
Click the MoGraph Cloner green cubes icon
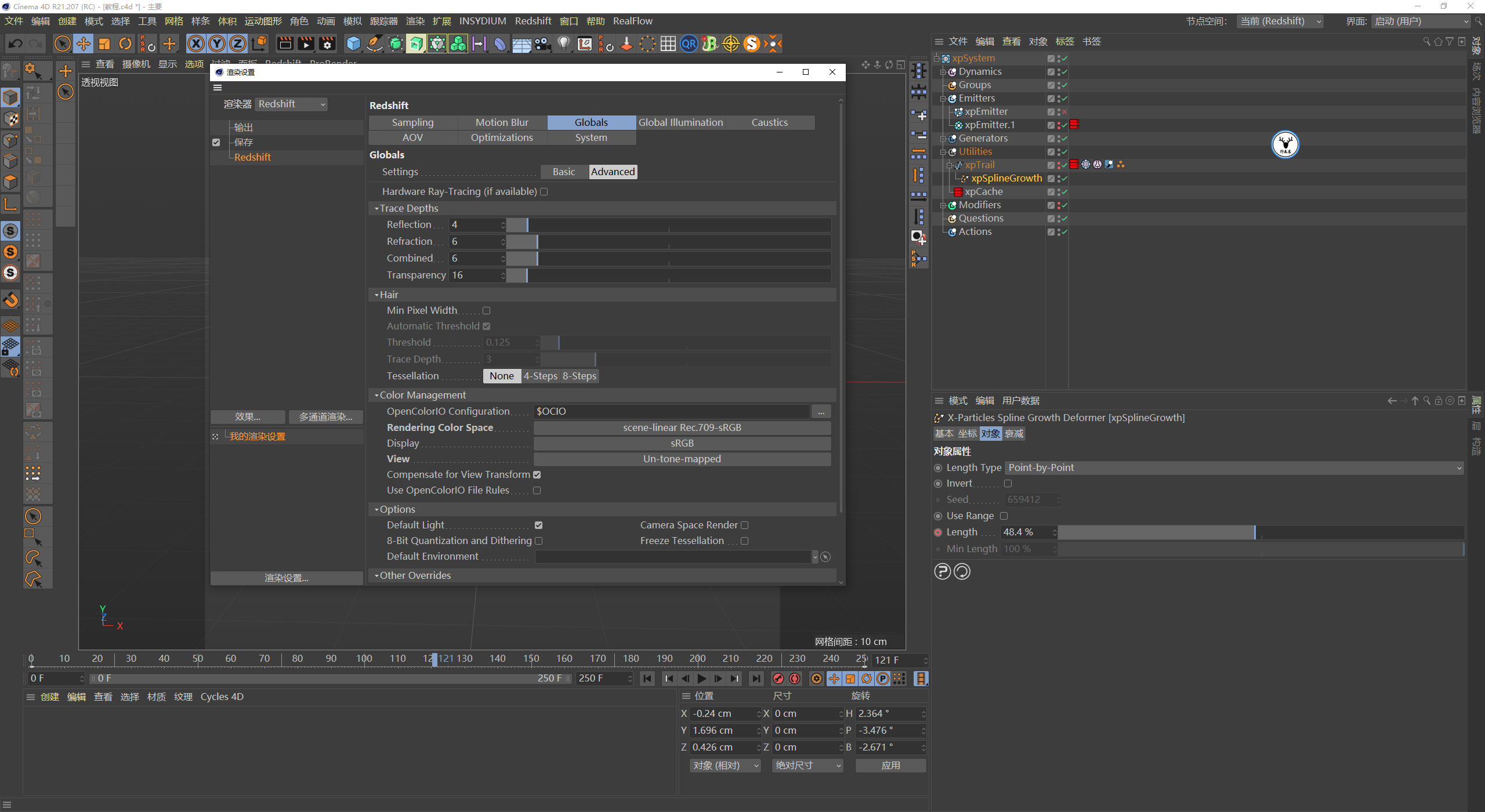(458, 43)
